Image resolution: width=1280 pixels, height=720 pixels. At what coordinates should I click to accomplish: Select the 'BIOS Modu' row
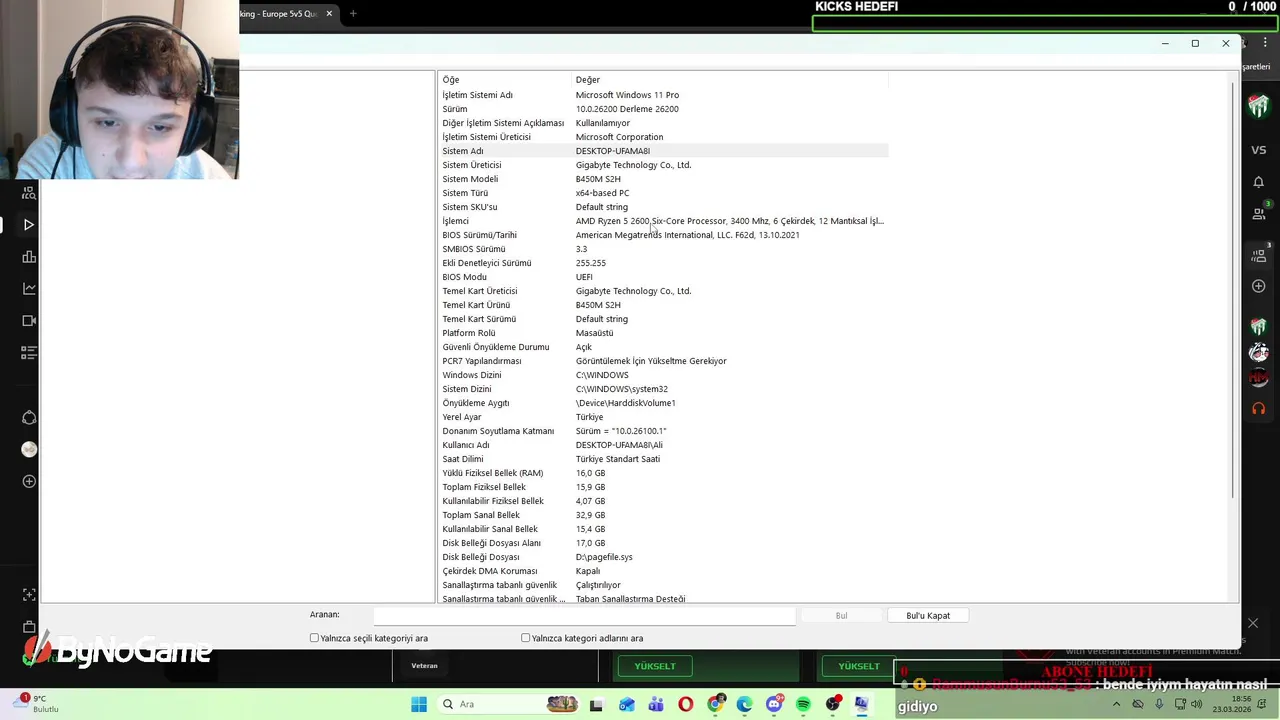coord(663,277)
